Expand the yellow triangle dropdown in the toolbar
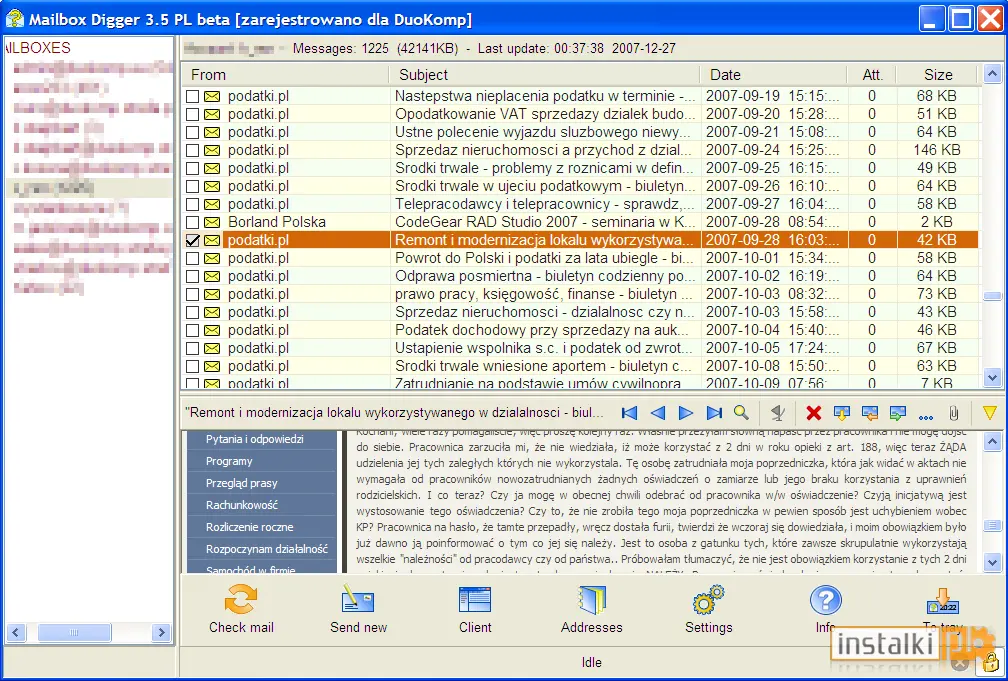Screen dimensions: 1008x681 point(989,413)
